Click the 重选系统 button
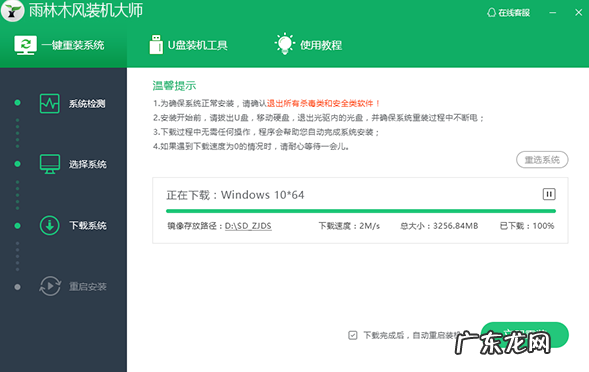The height and width of the screenshot is (372, 589). [542, 160]
